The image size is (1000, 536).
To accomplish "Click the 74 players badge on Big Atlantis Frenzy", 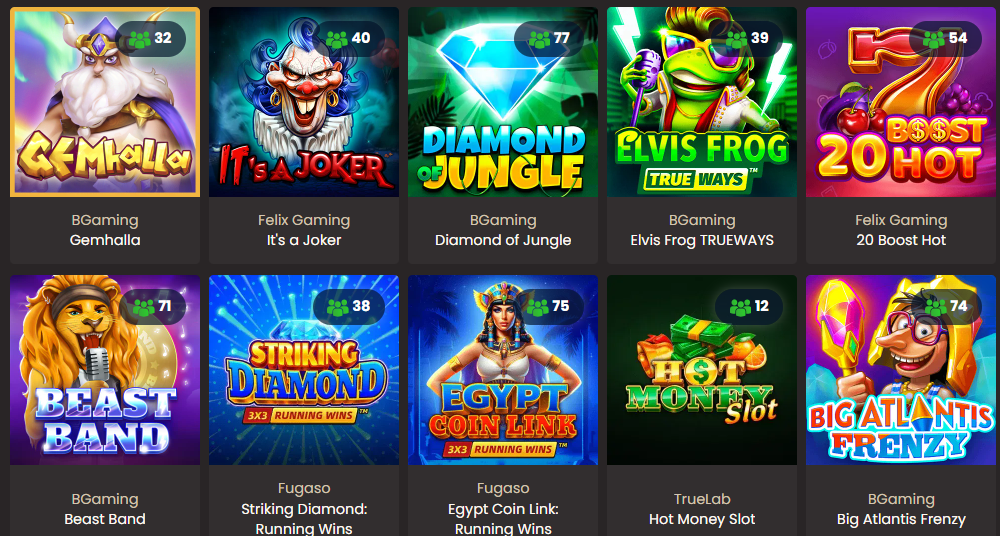I will pos(946,307).
